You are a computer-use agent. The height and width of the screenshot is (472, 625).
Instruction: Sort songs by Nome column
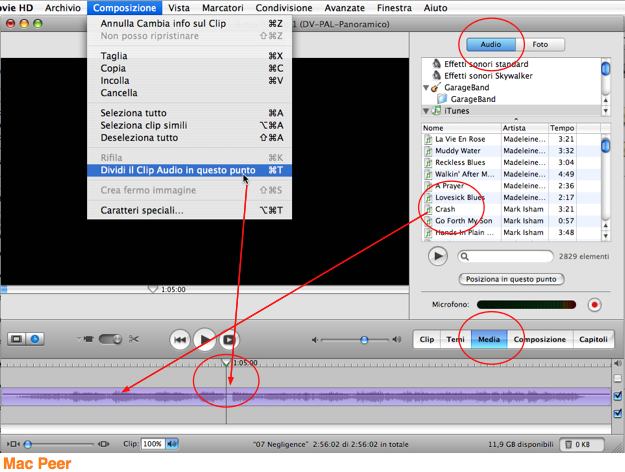tap(461, 128)
